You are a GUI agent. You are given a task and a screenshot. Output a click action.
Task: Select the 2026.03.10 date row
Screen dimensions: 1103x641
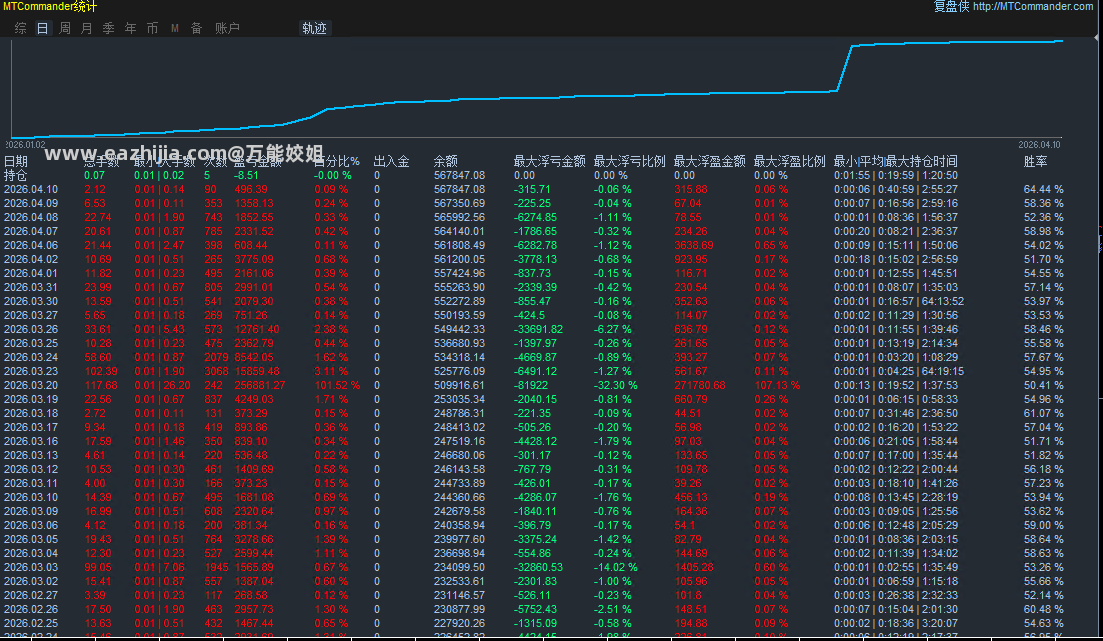point(535,497)
